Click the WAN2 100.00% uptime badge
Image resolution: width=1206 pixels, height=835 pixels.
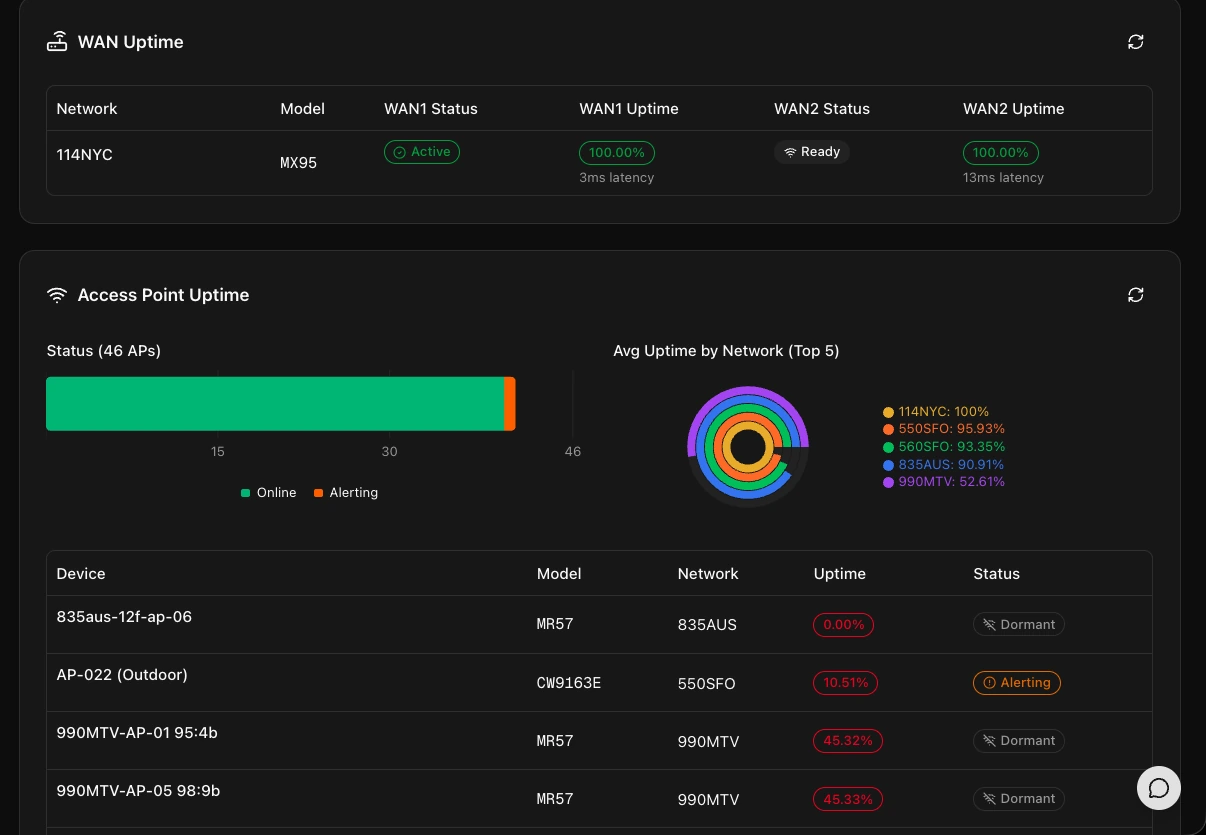point(1001,153)
